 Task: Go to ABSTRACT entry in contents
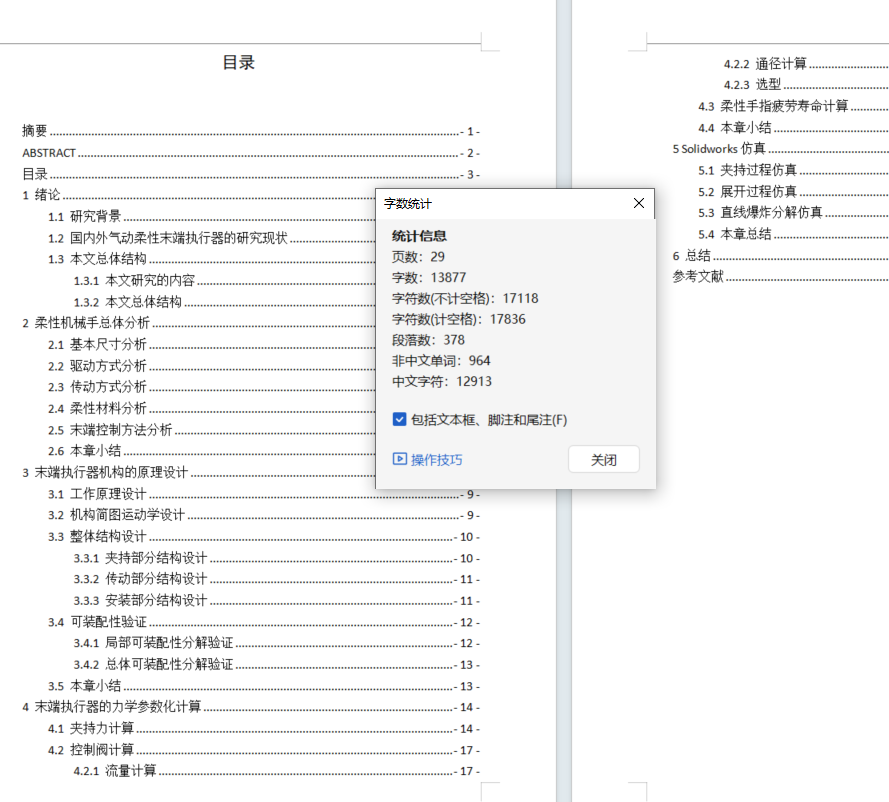click(x=251, y=153)
